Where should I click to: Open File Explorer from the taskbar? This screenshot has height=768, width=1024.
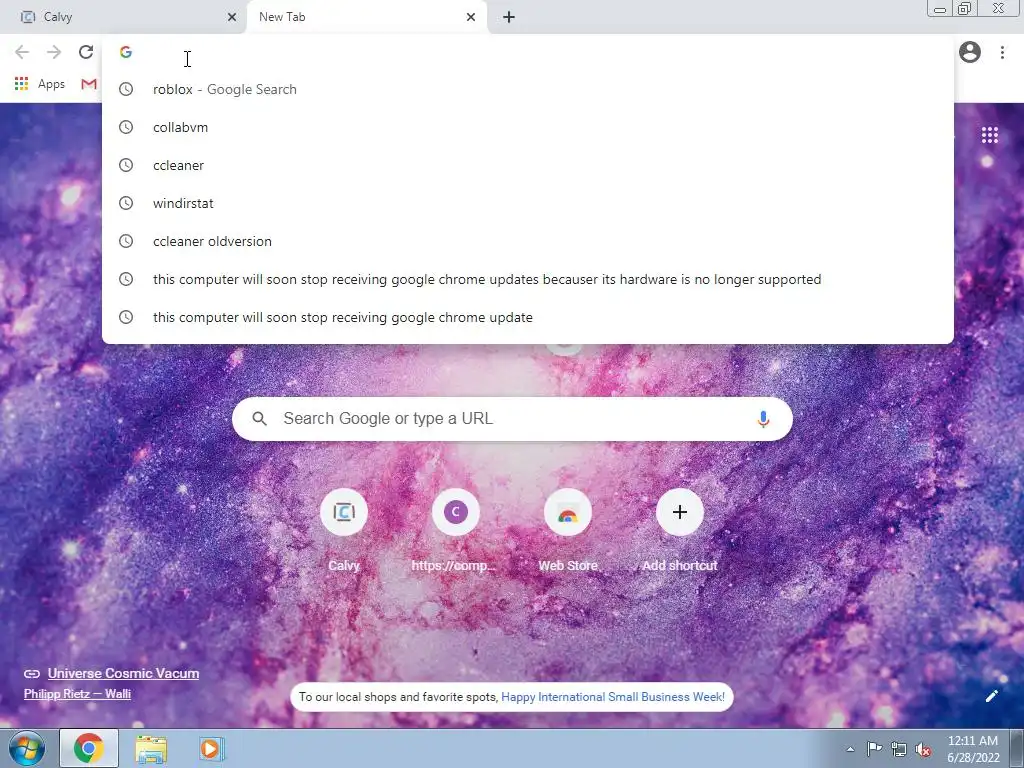pyautogui.click(x=151, y=748)
